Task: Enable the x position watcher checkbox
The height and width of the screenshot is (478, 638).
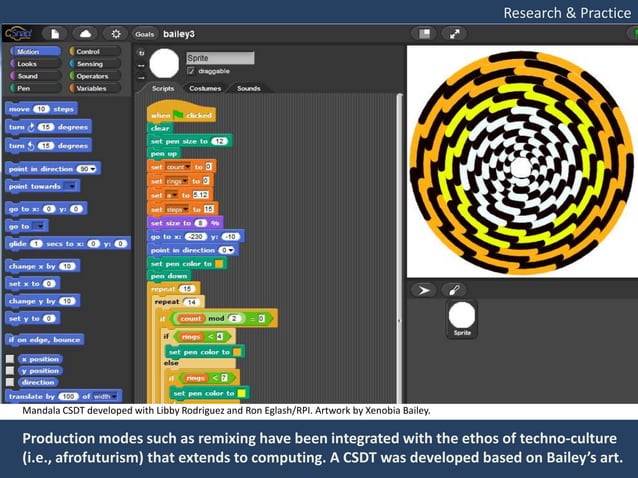Action: 10,359
